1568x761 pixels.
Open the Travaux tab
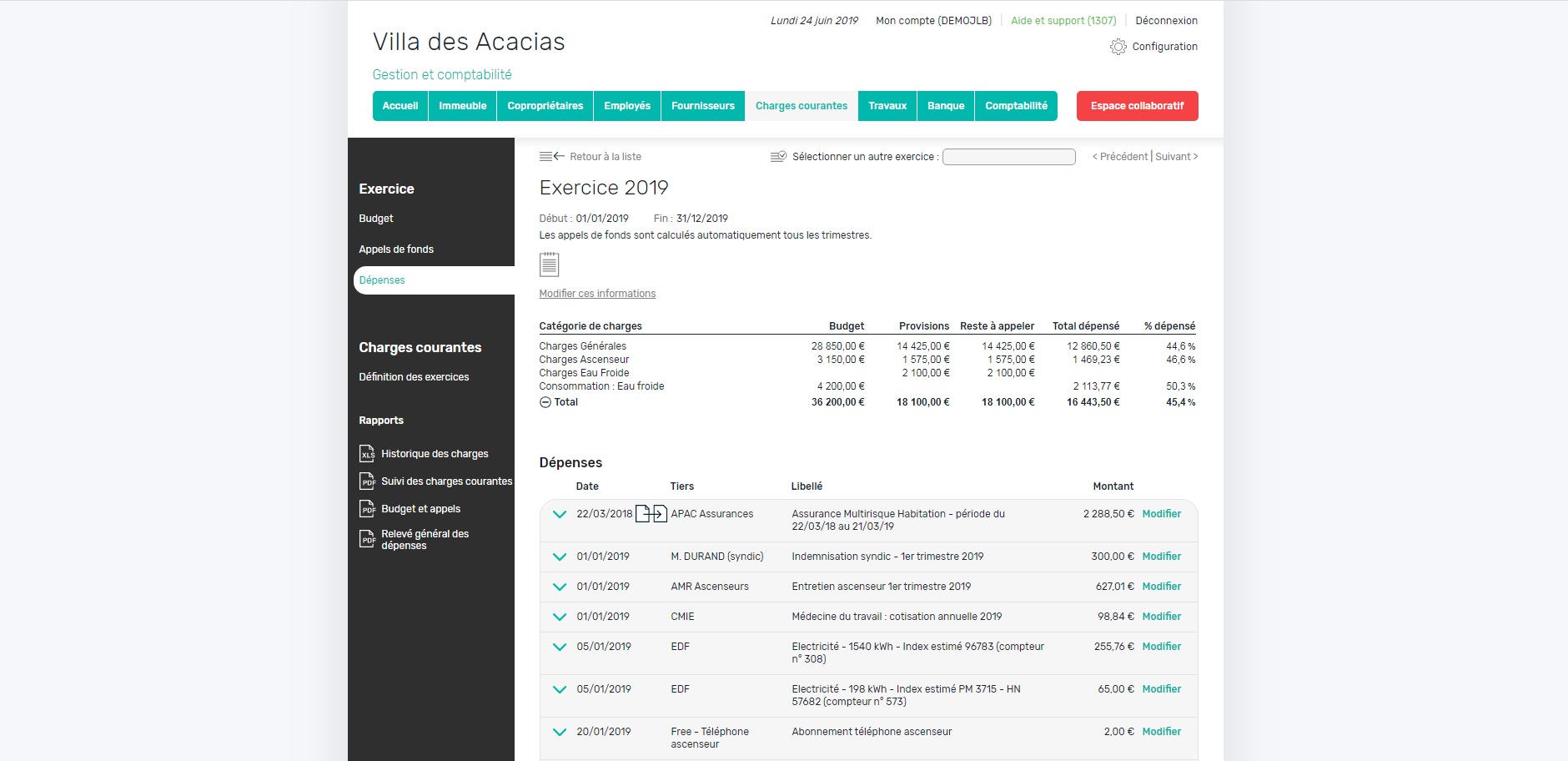pos(887,106)
